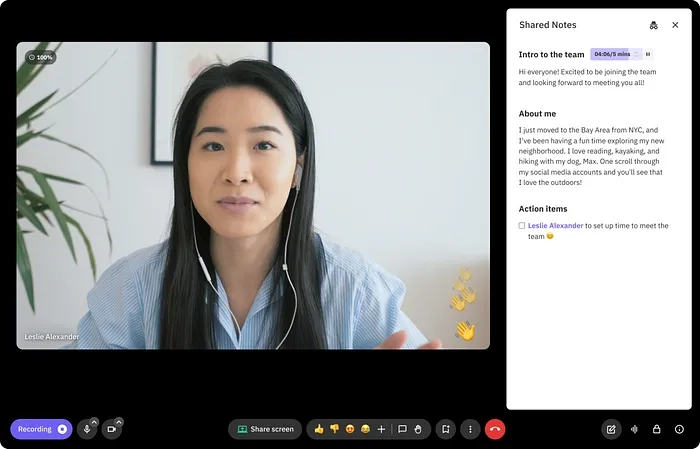
Task: Expand microphone options chevron
Action: point(95,421)
